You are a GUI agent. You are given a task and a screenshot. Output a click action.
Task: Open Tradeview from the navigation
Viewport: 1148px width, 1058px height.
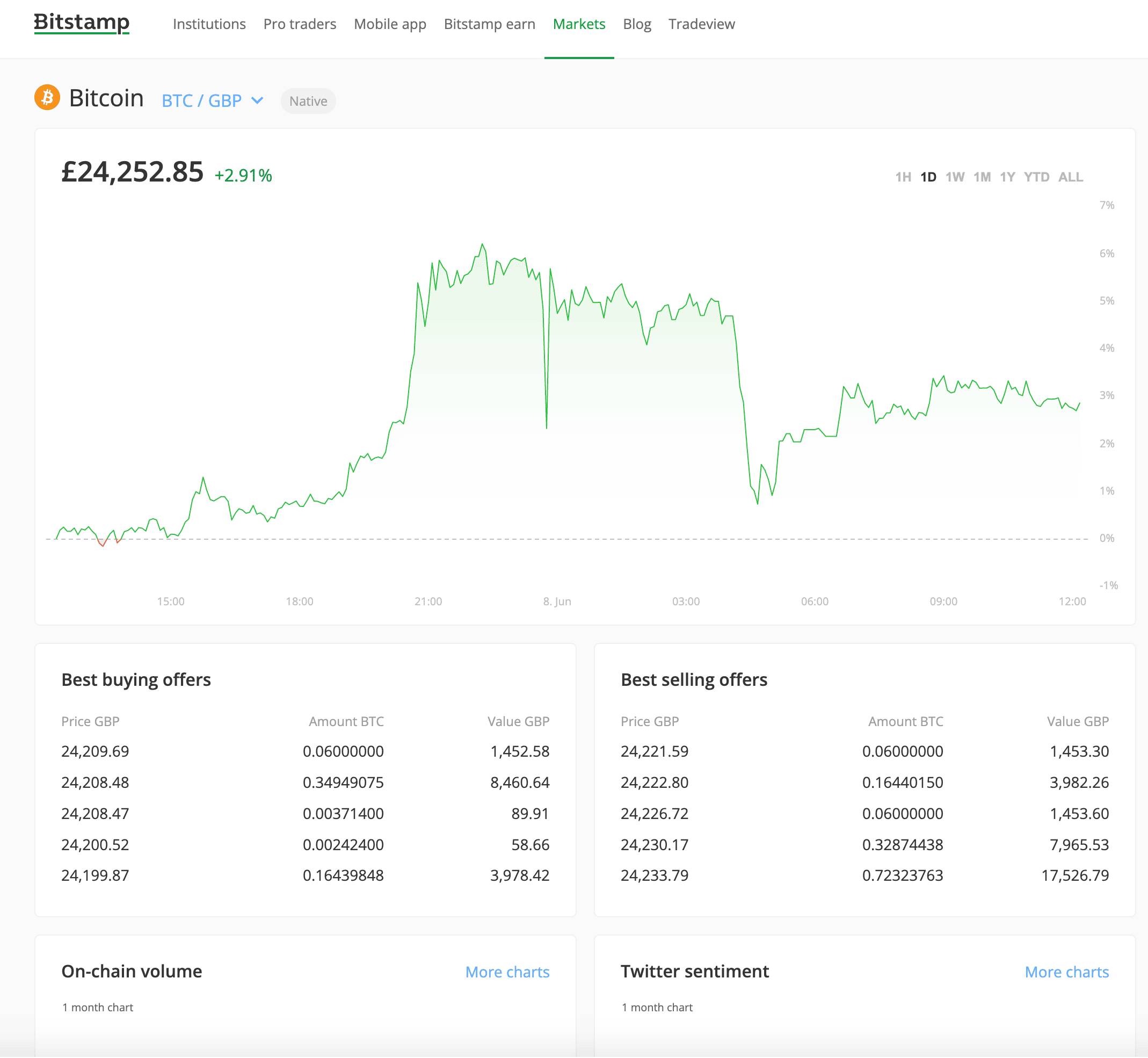[702, 24]
